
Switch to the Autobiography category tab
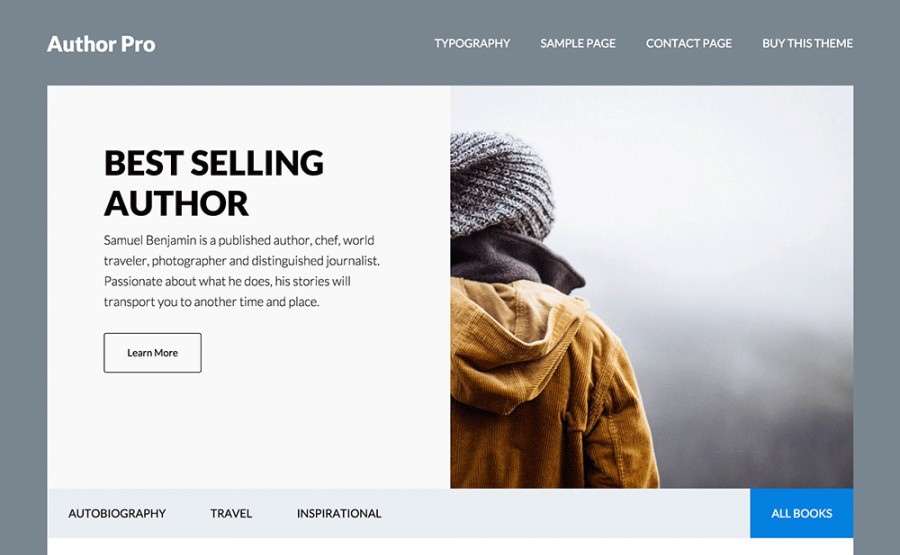(x=117, y=513)
